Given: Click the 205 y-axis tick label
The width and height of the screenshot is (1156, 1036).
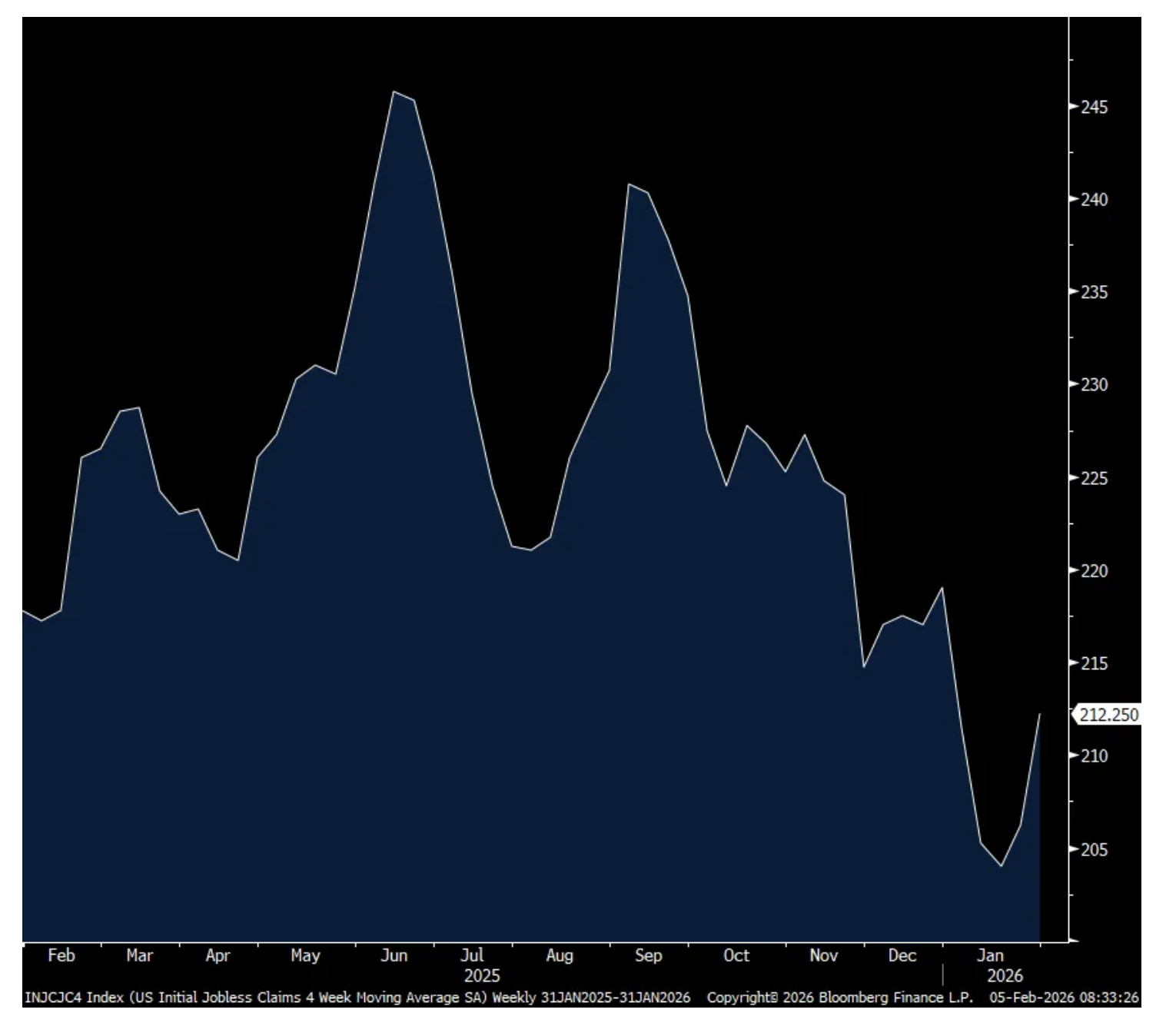Looking at the screenshot, I should coord(1094,849).
